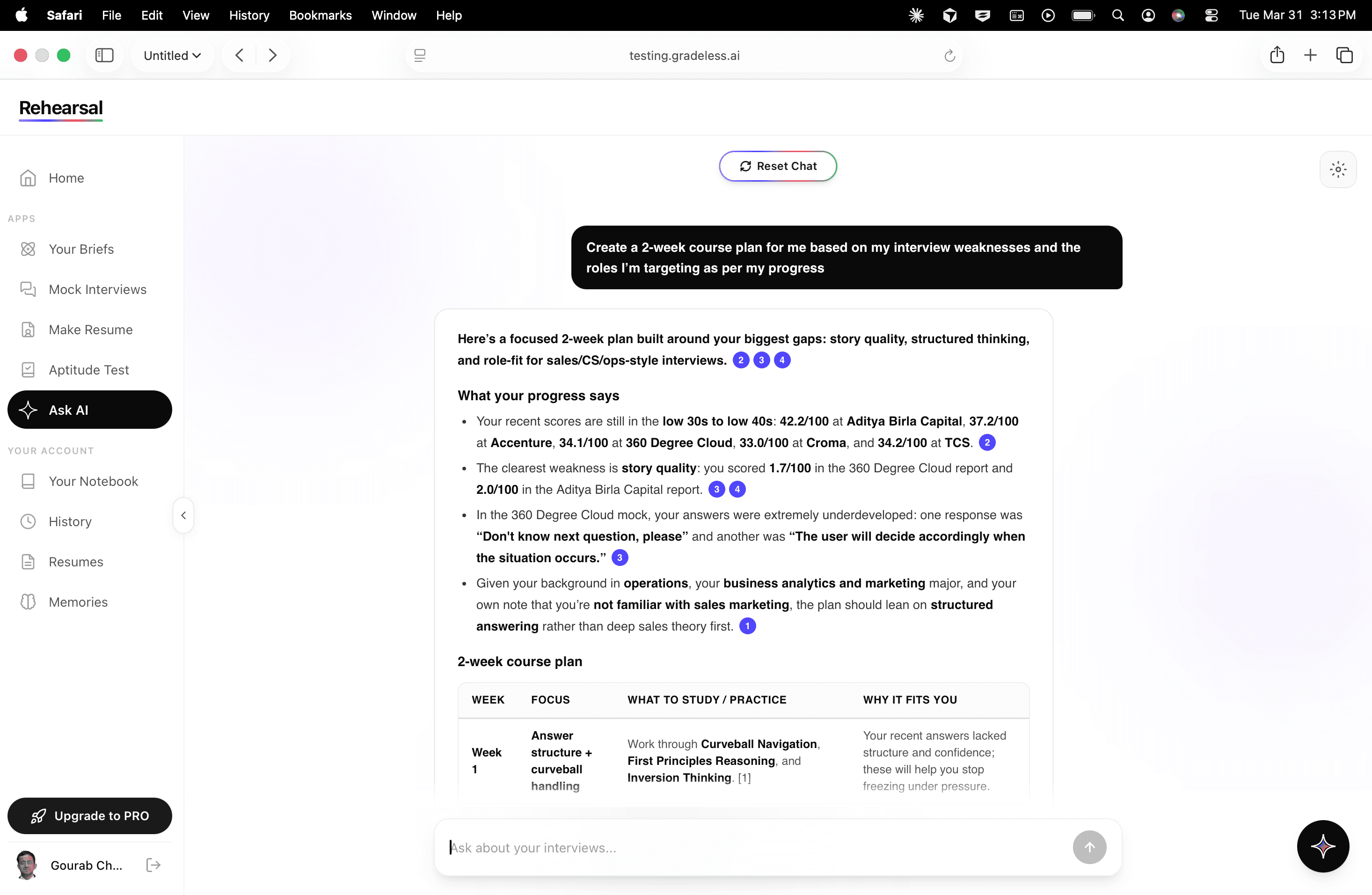Open Safari menu
1372x895 pixels.
(64, 15)
